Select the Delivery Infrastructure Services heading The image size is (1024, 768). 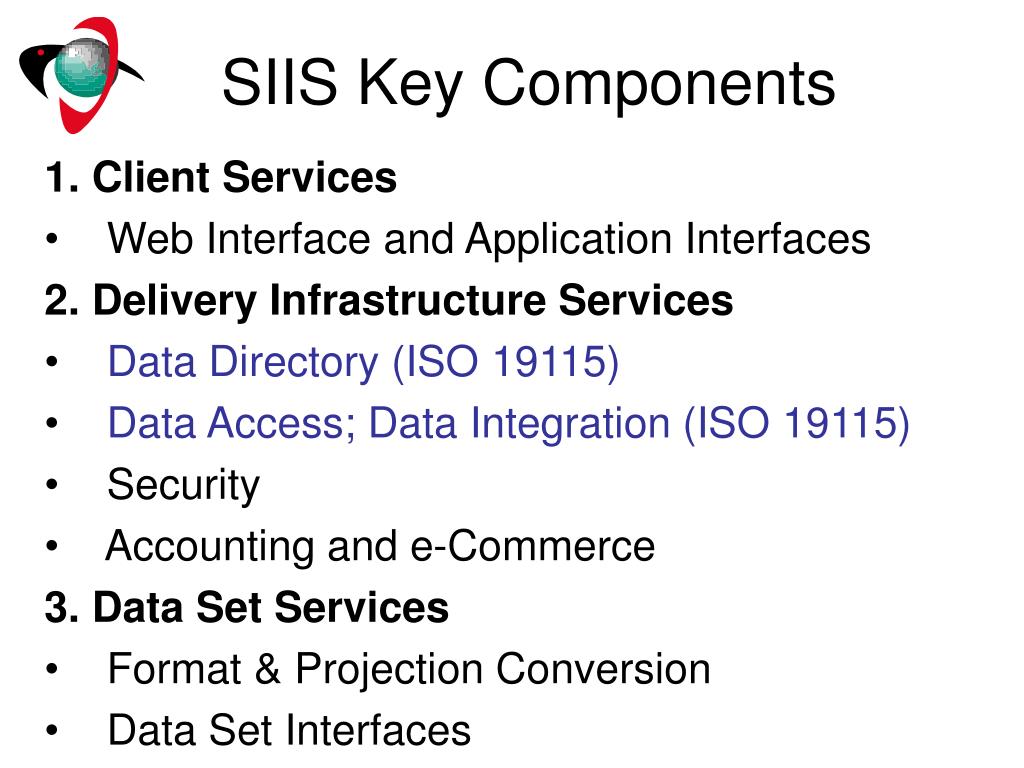coord(389,301)
